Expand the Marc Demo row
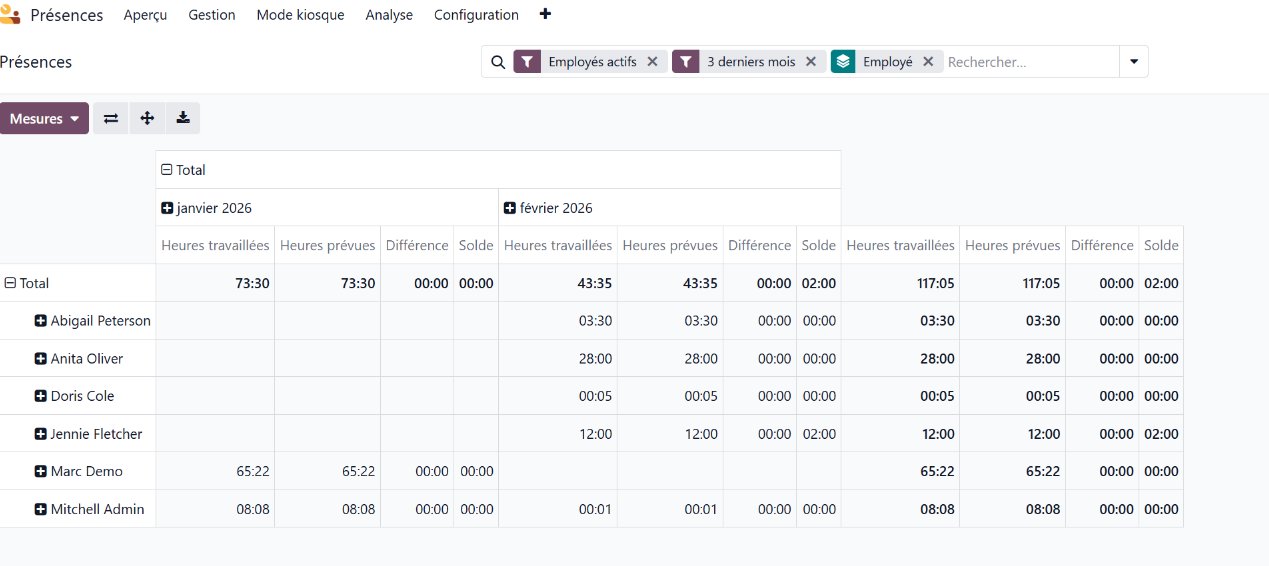This screenshot has height=566, width=1269. click(x=41, y=471)
